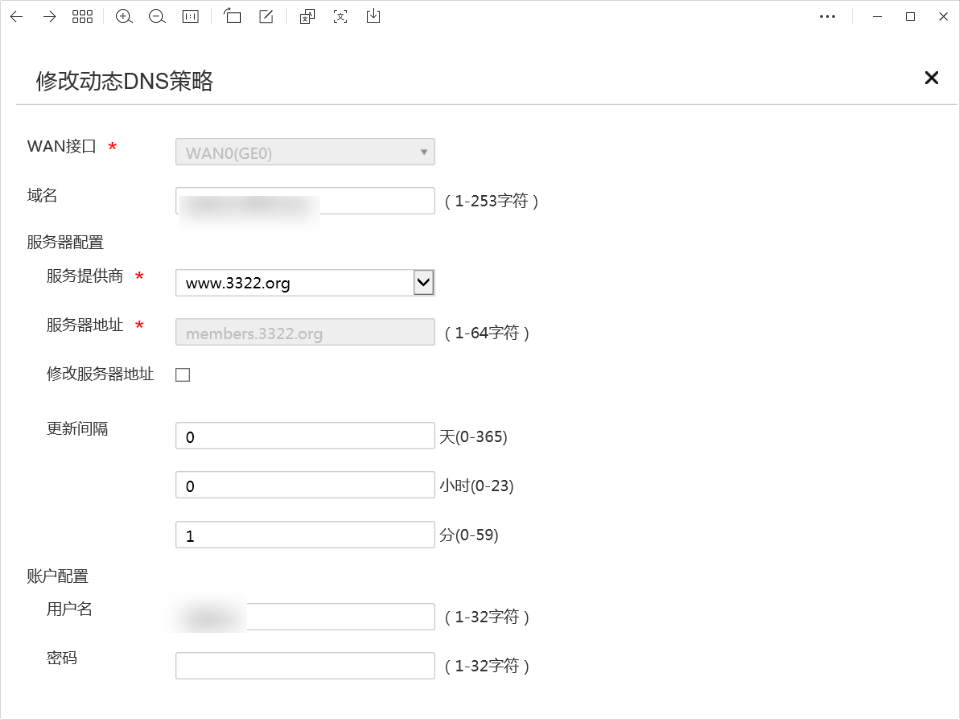960x720 pixels.
Task: Click the back arrow icon
Action: [x=16, y=17]
